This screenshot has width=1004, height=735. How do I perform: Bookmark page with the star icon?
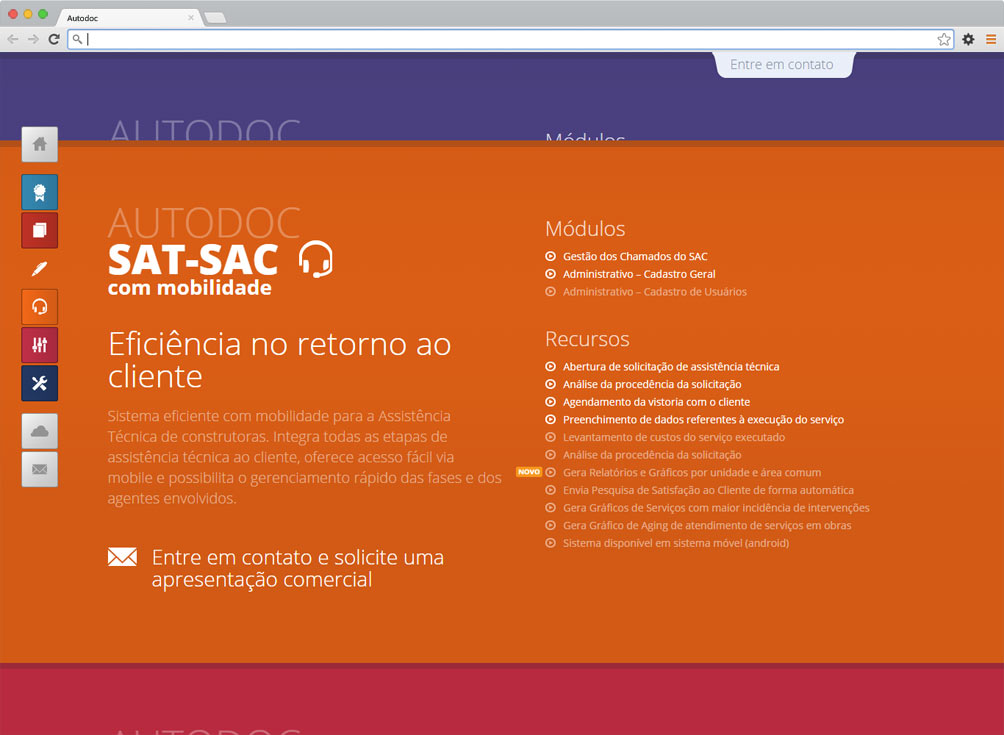click(x=943, y=39)
